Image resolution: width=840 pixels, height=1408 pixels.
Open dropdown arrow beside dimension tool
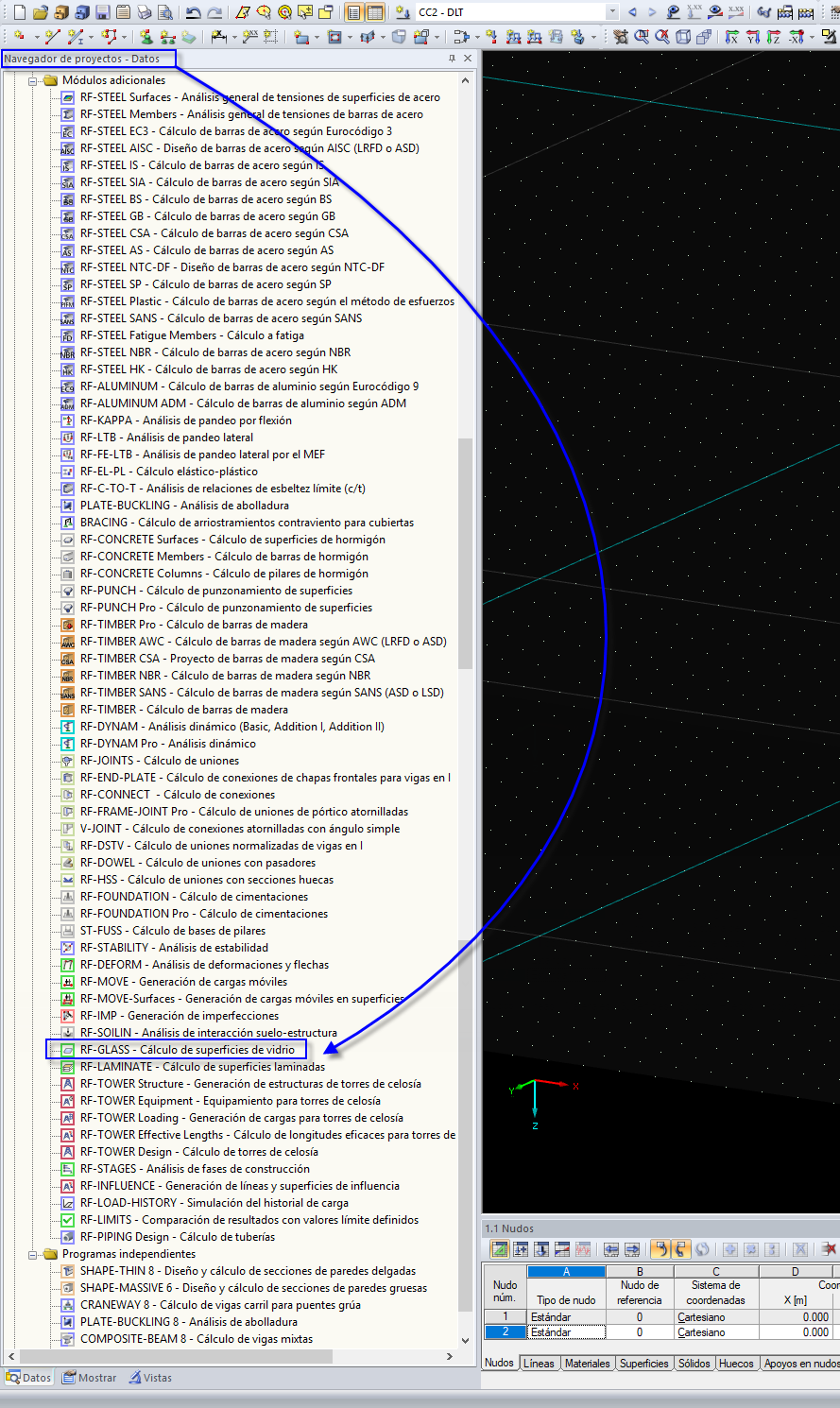click(233, 37)
